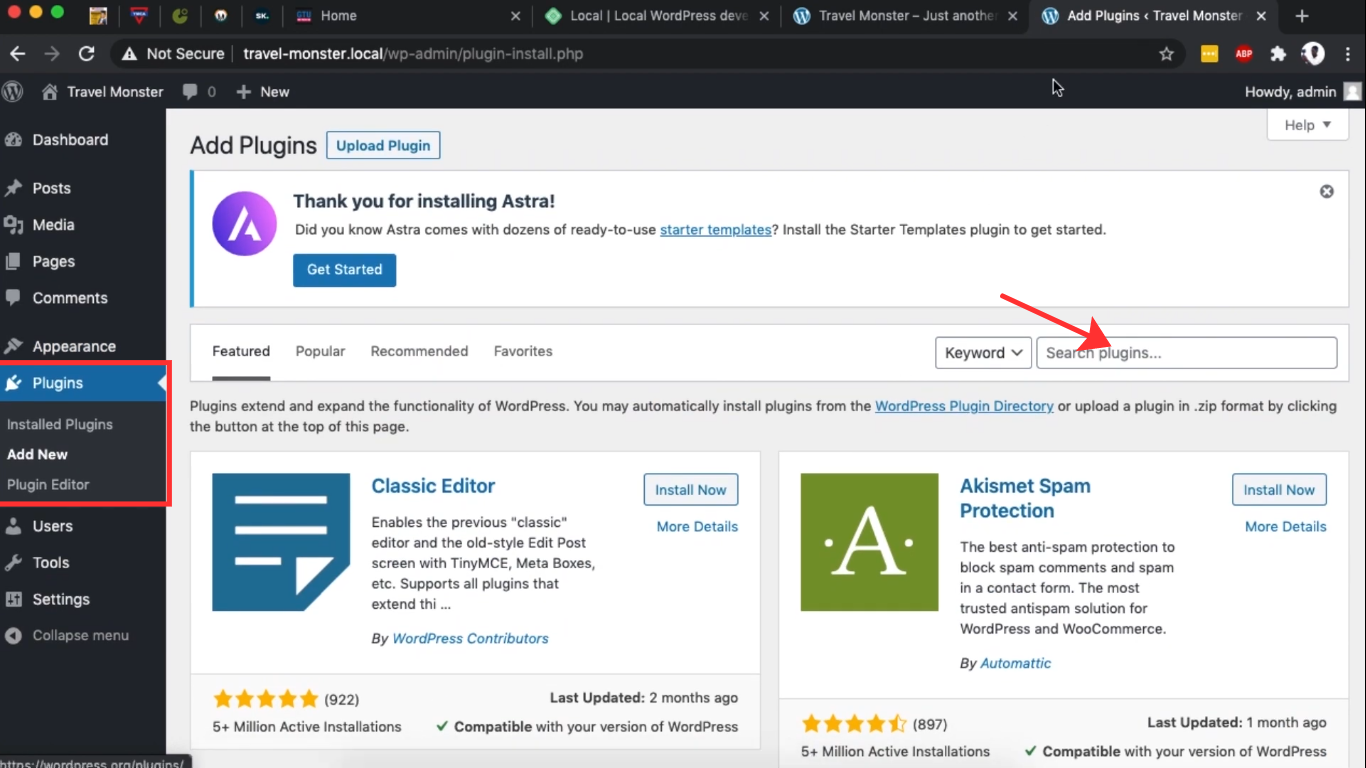
Task: Collapse the admin sidebar menu
Action: 68,635
